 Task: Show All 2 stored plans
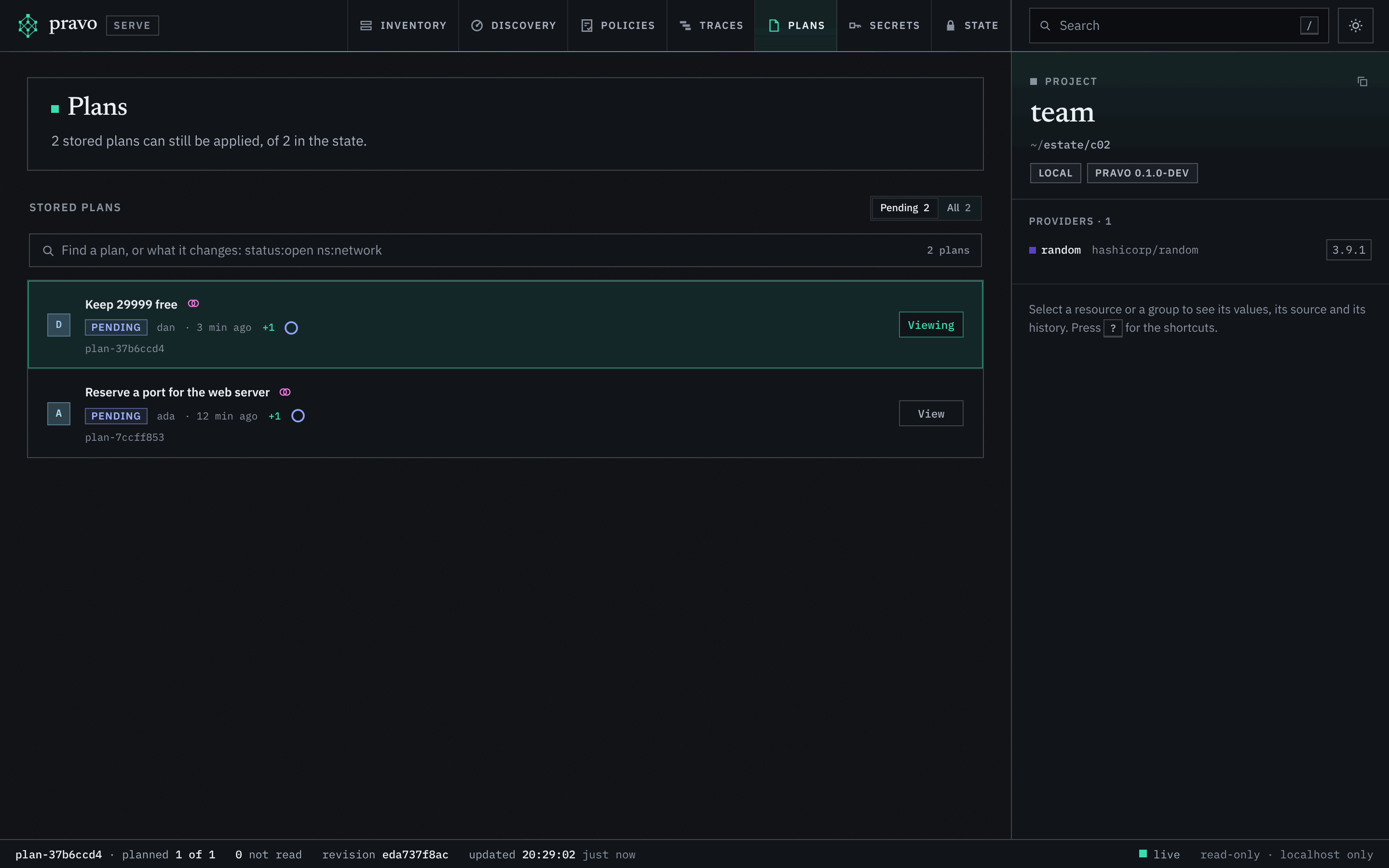(959, 208)
